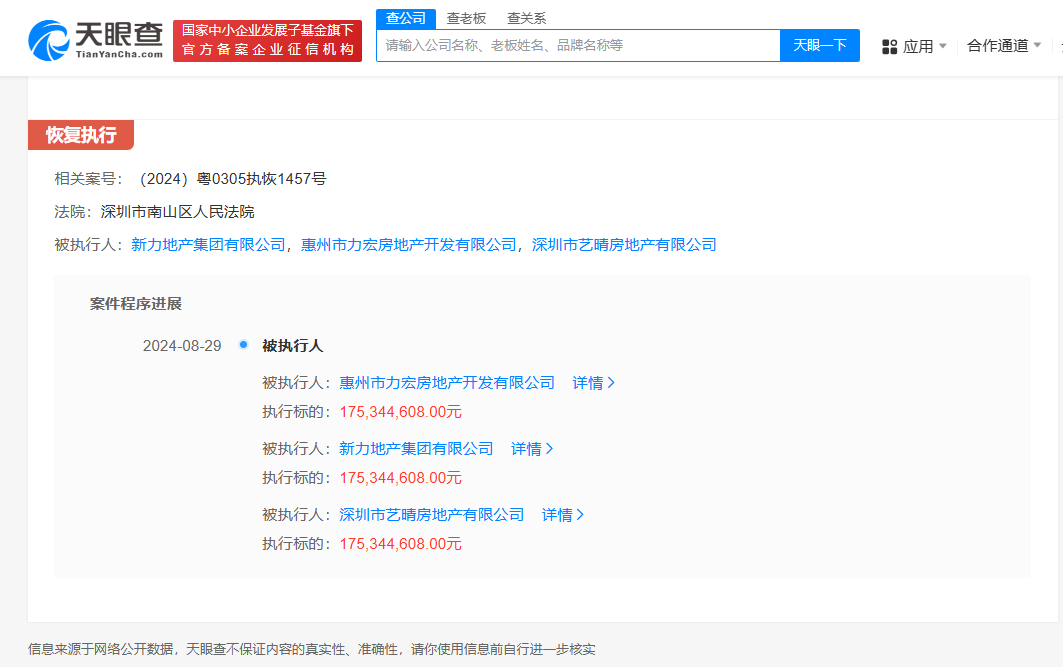Click the 天眼一下 search button
Image resolution: width=1063 pixels, height=667 pixels.
(x=819, y=46)
